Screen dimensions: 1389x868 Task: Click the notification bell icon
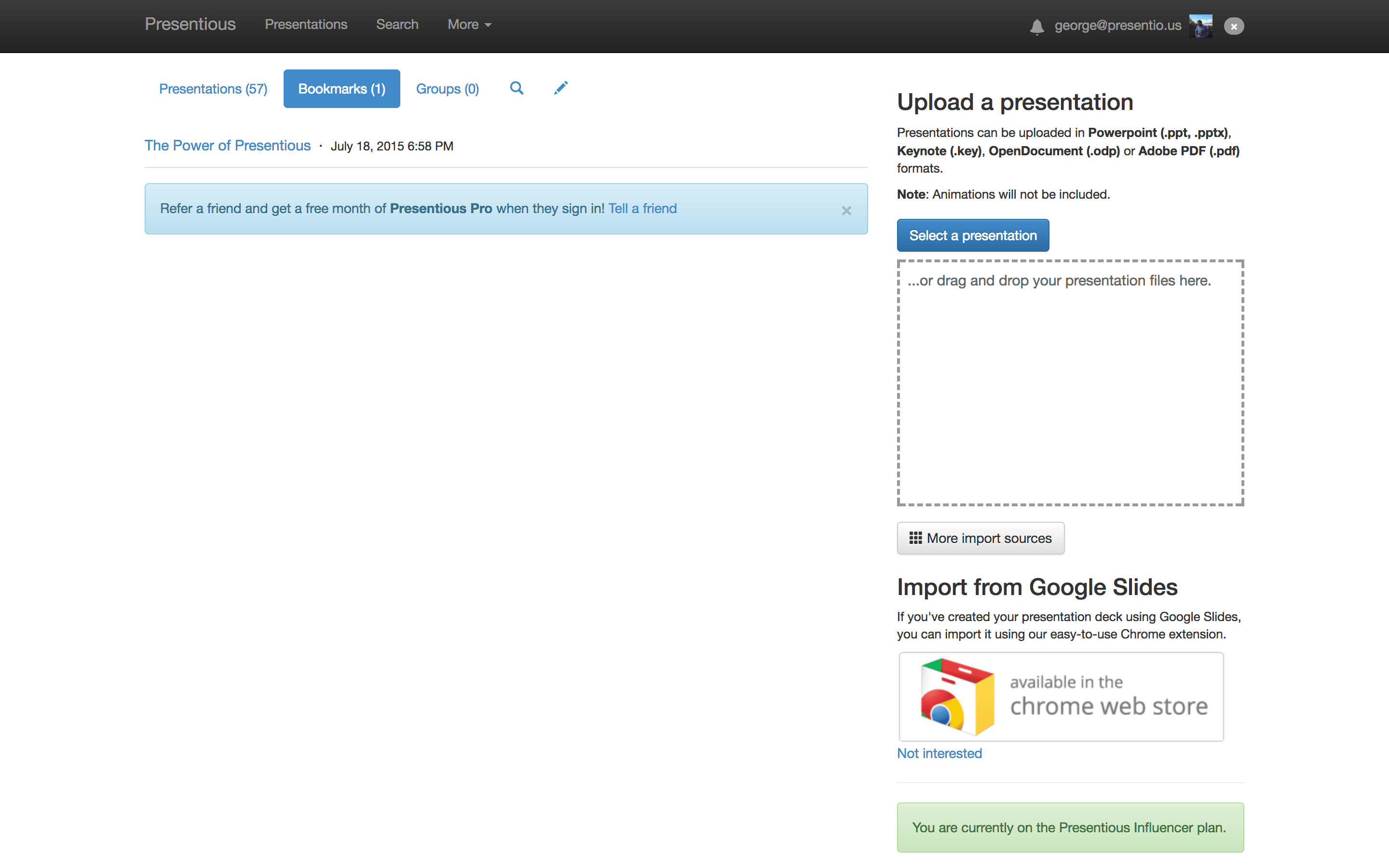point(1036,27)
